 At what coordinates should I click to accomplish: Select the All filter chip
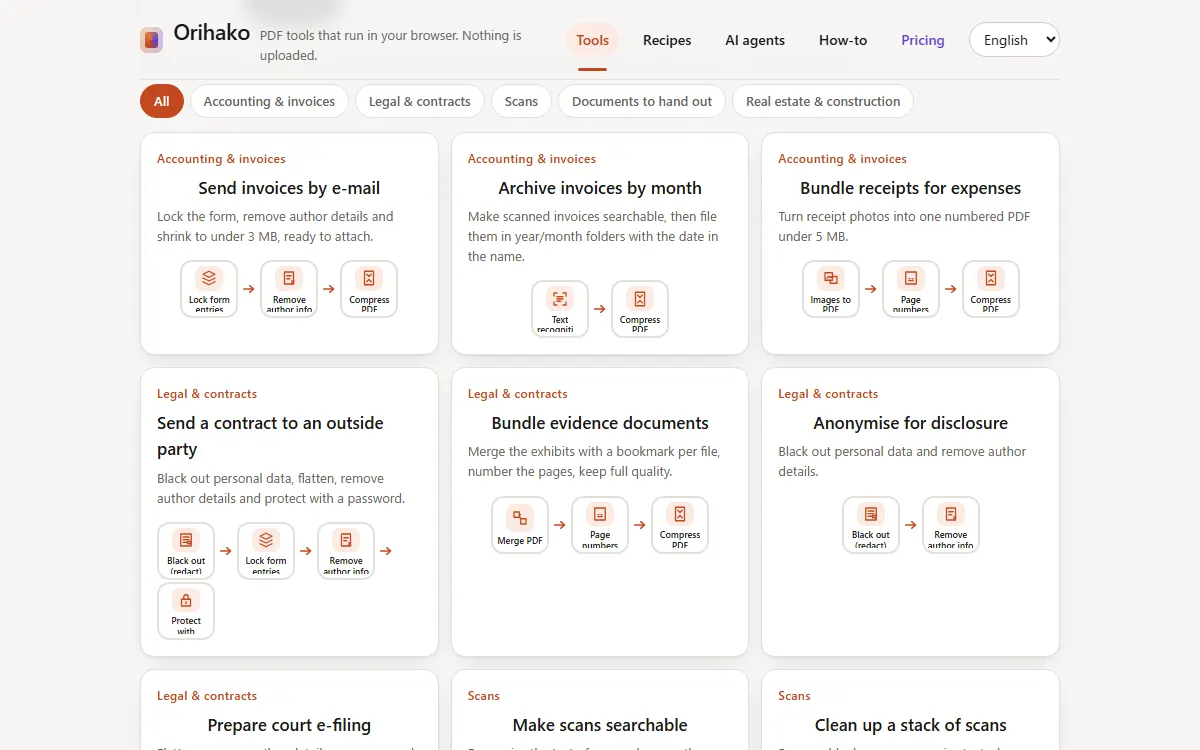pos(162,101)
